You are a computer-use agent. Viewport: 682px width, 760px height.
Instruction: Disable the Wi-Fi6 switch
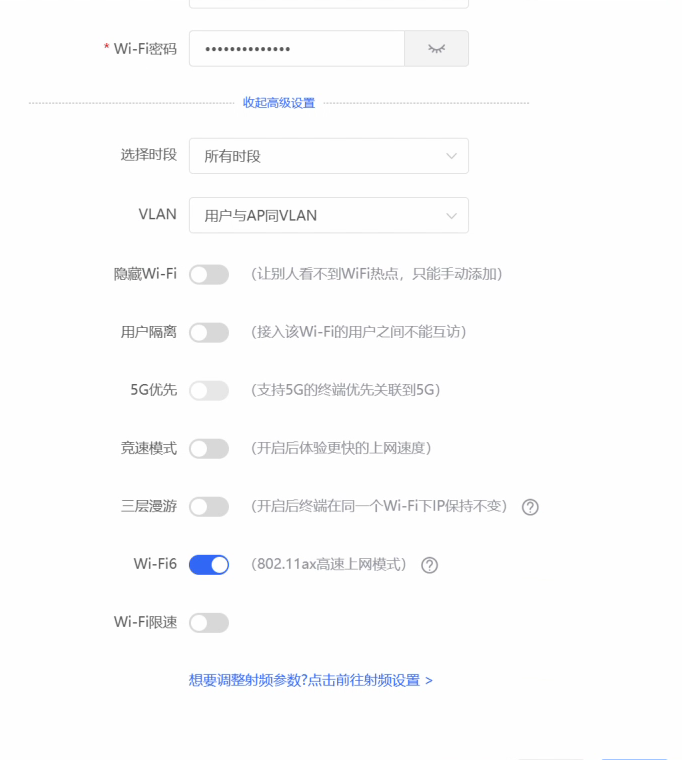point(209,565)
